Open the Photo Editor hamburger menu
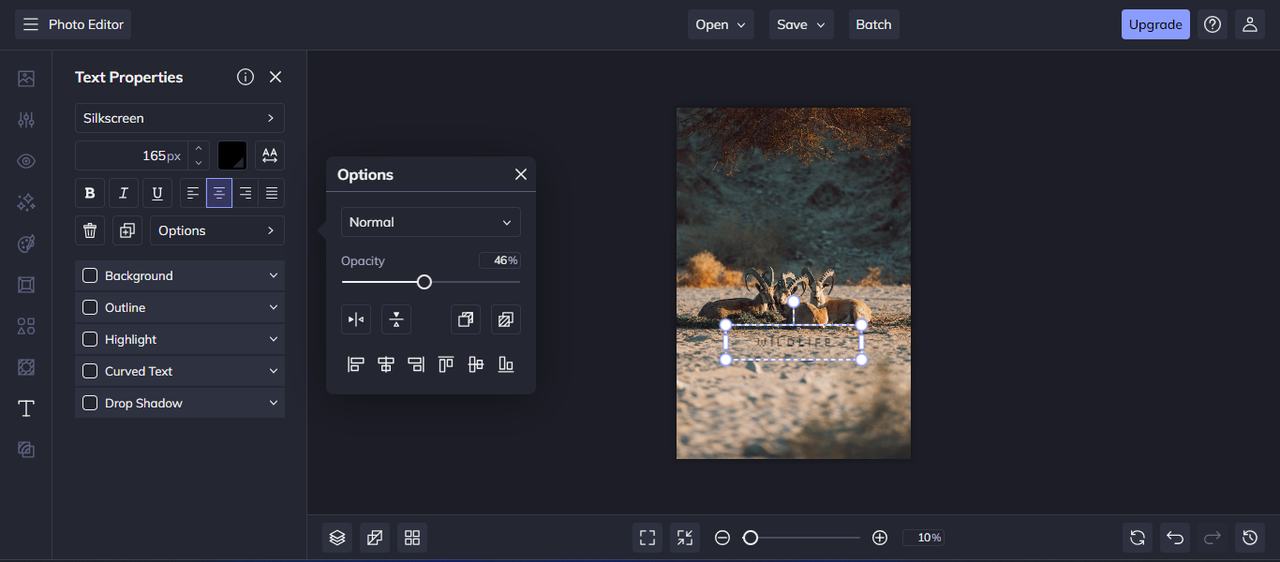The height and width of the screenshot is (562, 1280). point(73,25)
